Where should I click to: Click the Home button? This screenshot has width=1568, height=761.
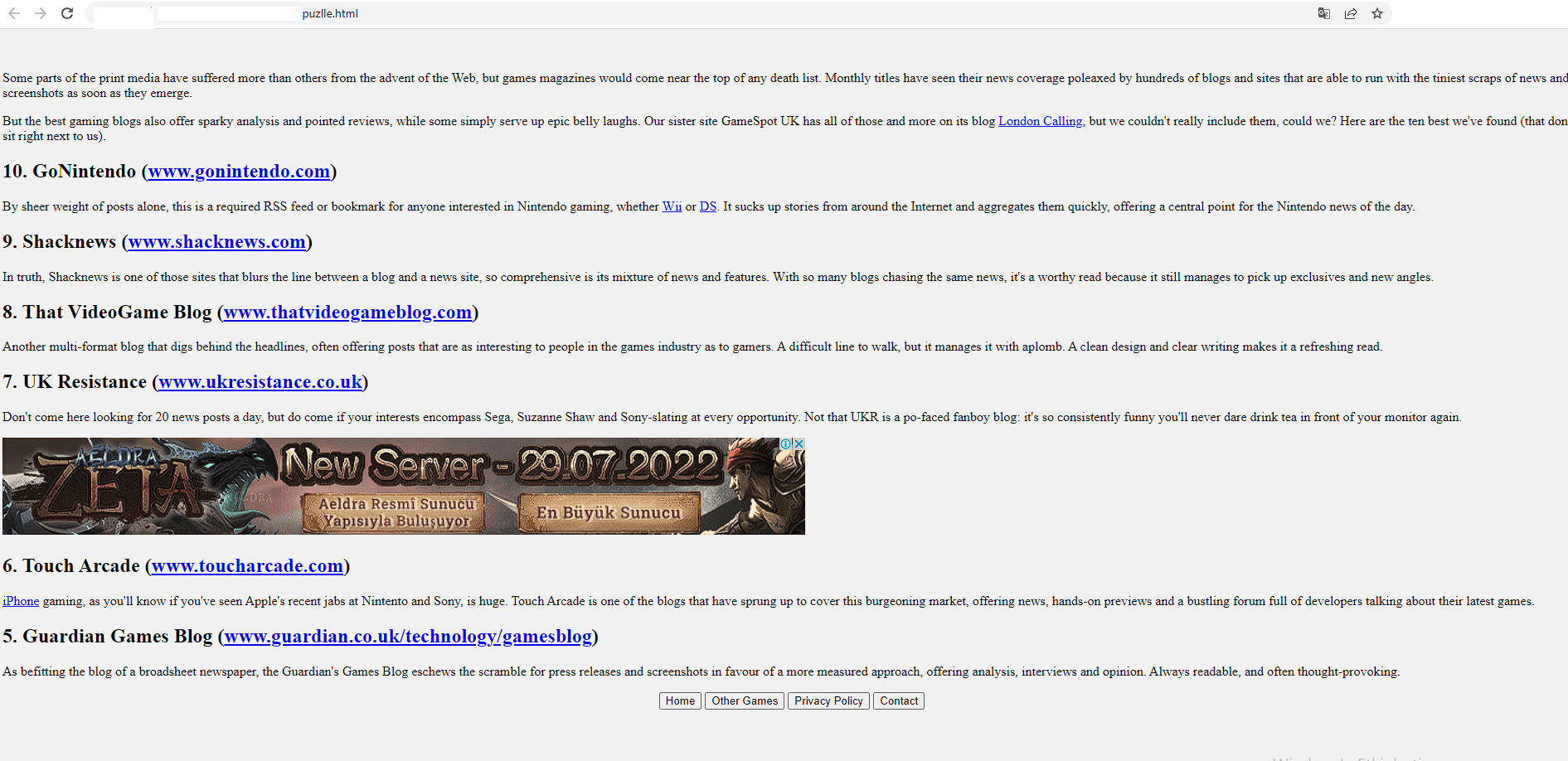click(680, 701)
